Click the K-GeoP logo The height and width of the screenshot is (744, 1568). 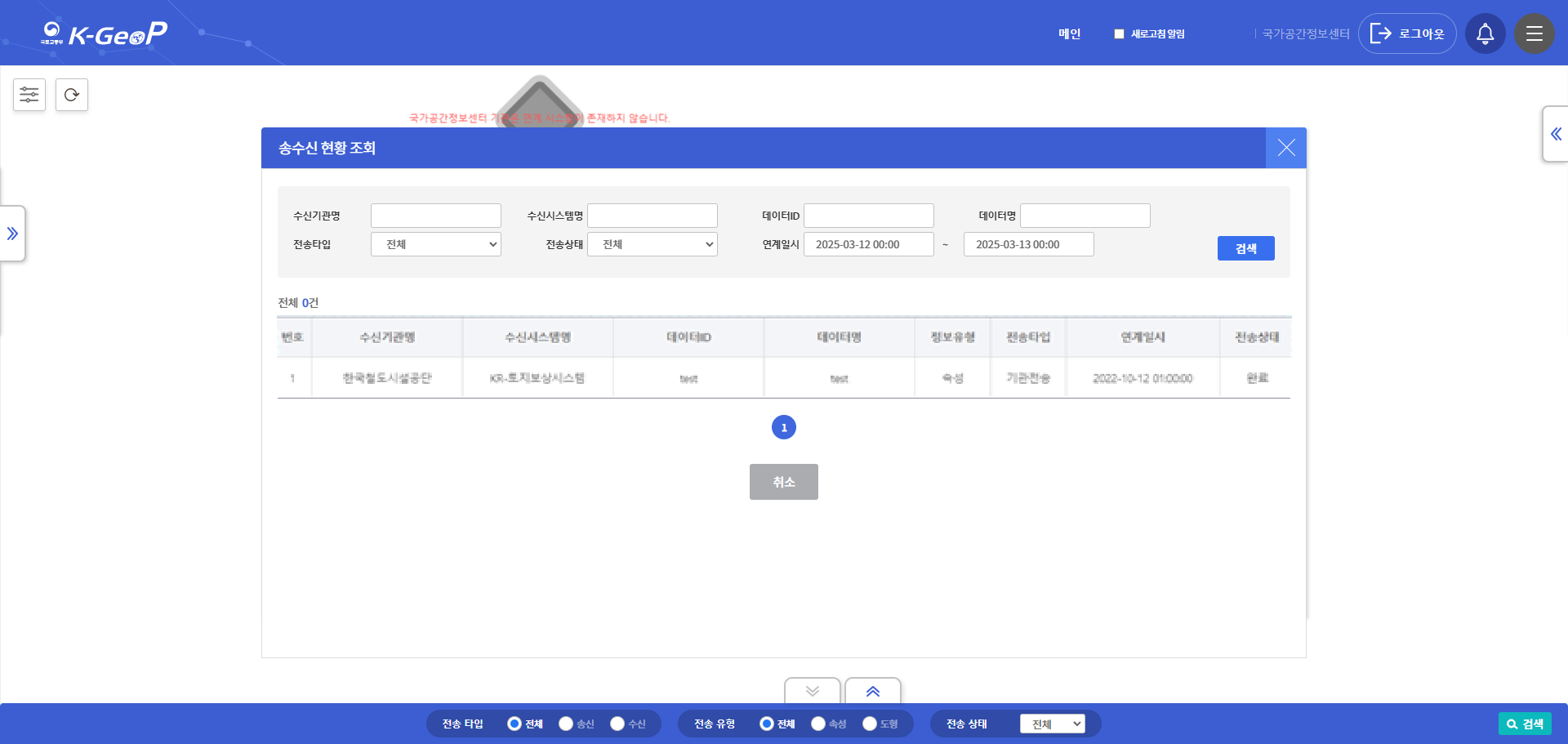104,33
